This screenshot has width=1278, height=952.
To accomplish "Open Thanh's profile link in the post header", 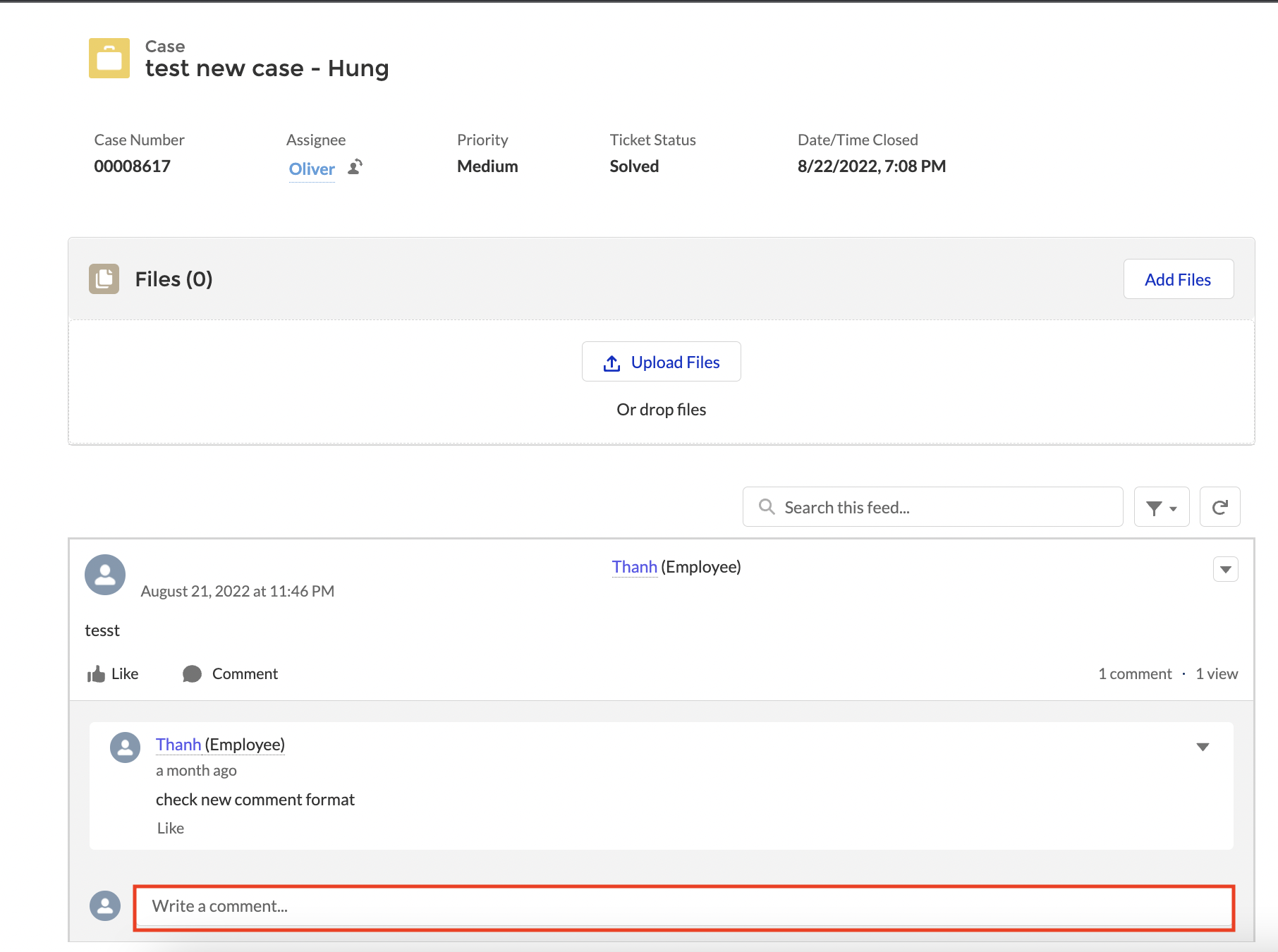I will [634, 567].
